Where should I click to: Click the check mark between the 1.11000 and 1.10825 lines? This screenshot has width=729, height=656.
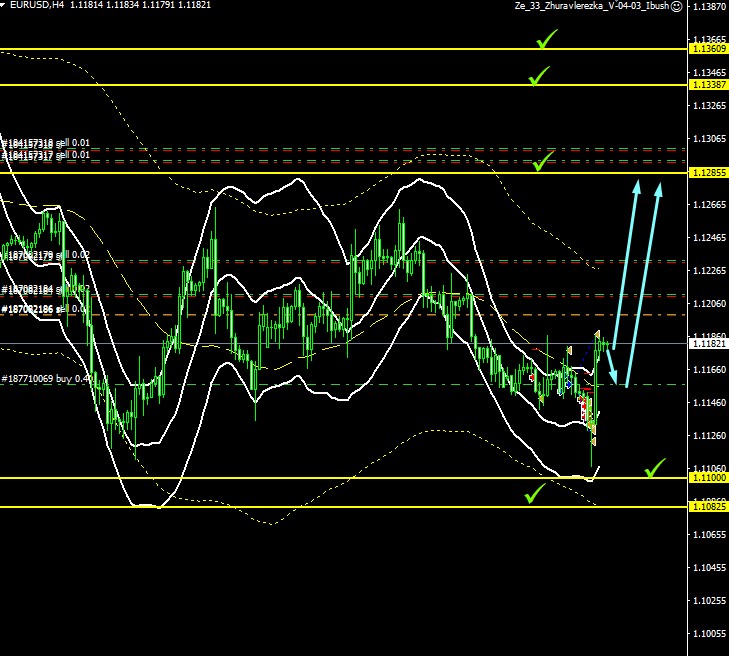click(535, 492)
